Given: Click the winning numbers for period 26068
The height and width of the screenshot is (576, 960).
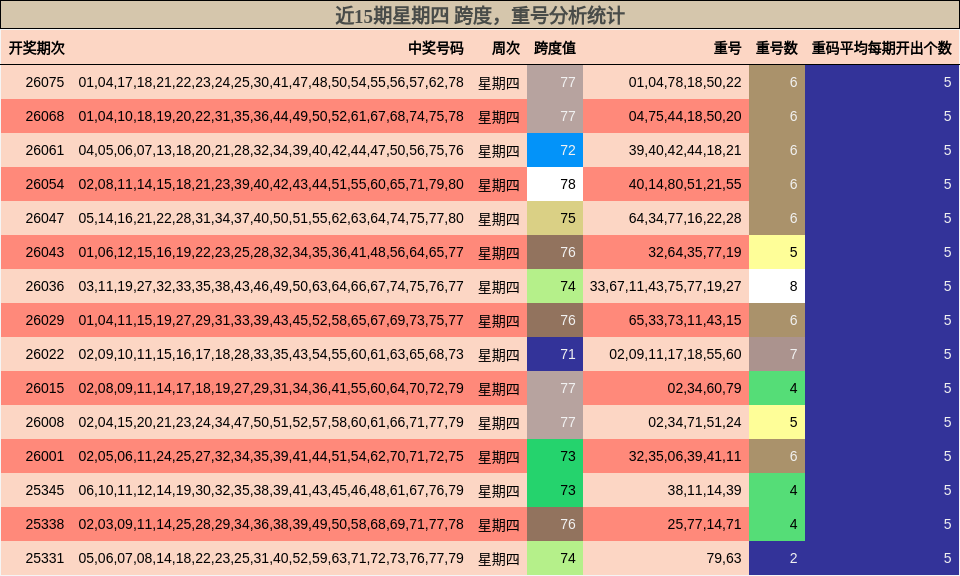Looking at the screenshot, I should (x=273, y=116).
